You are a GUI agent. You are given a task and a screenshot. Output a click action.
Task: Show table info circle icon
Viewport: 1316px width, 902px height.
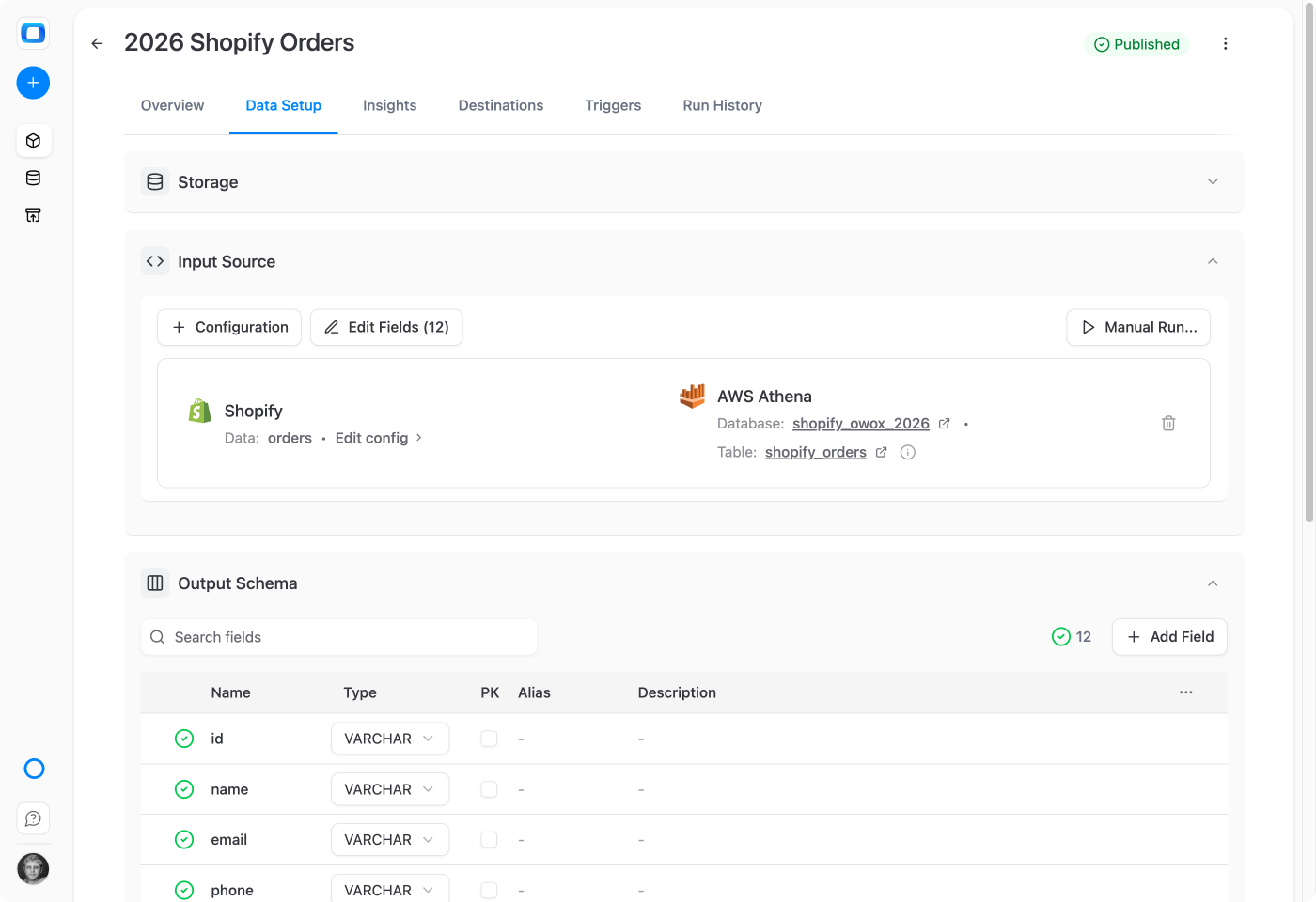click(908, 452)
